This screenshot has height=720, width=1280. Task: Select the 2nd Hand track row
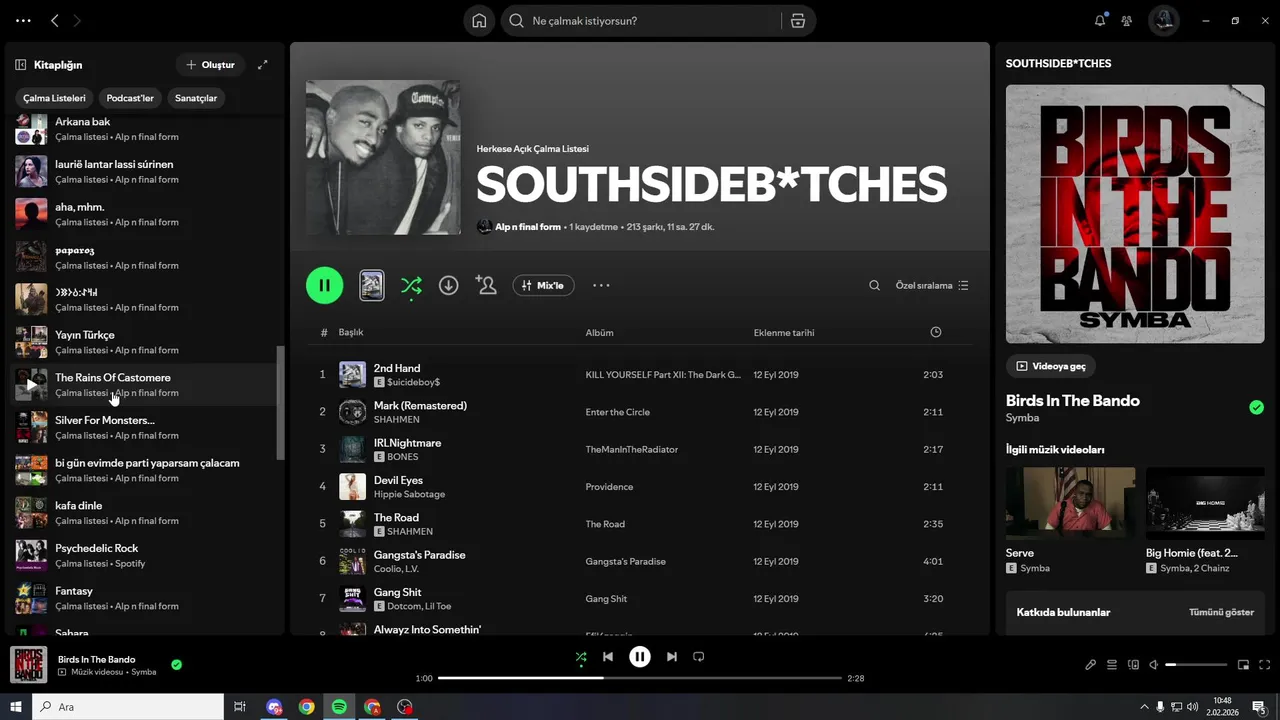tap(639, 374)
